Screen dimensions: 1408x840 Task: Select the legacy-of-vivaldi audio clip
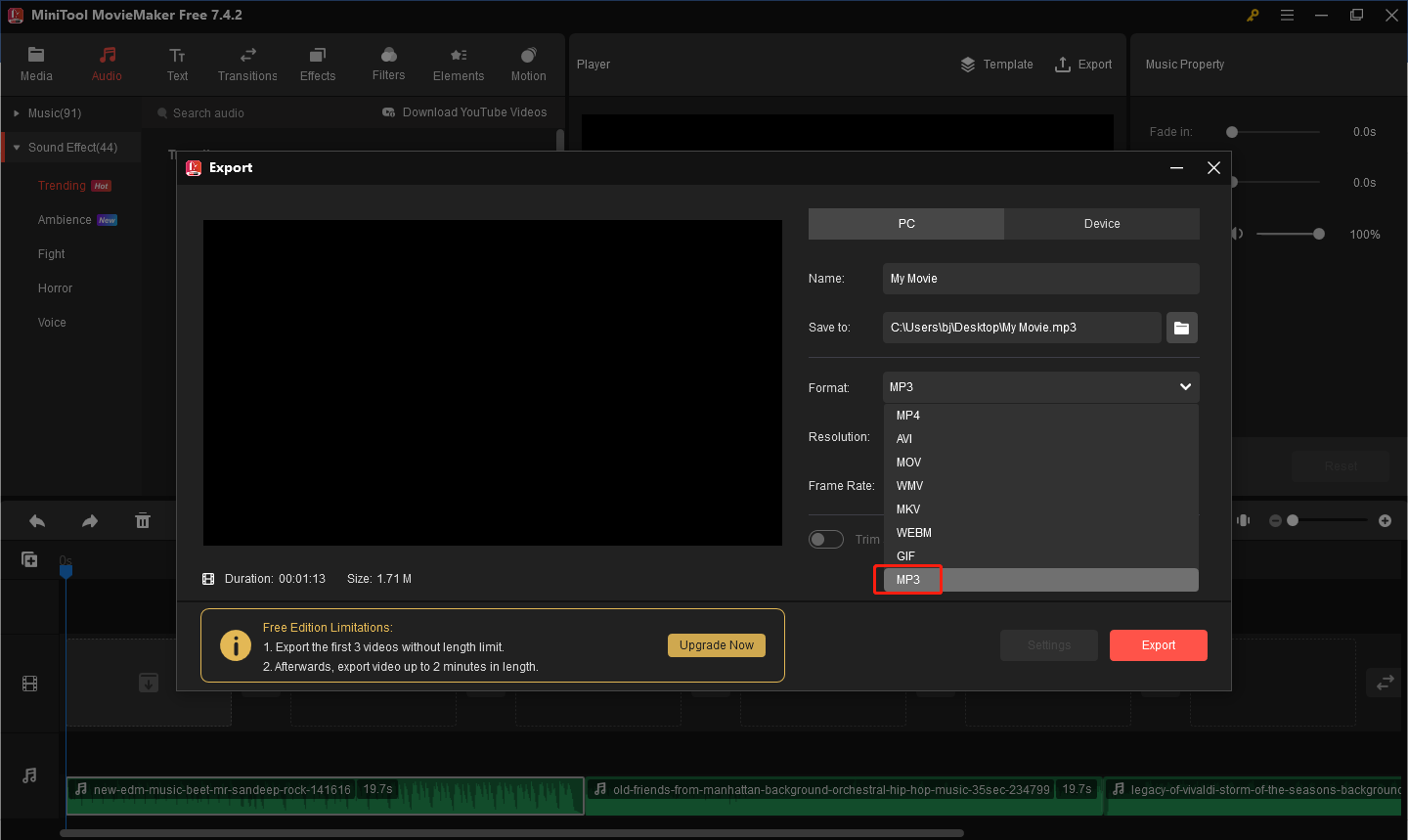tap(1253, 796)
